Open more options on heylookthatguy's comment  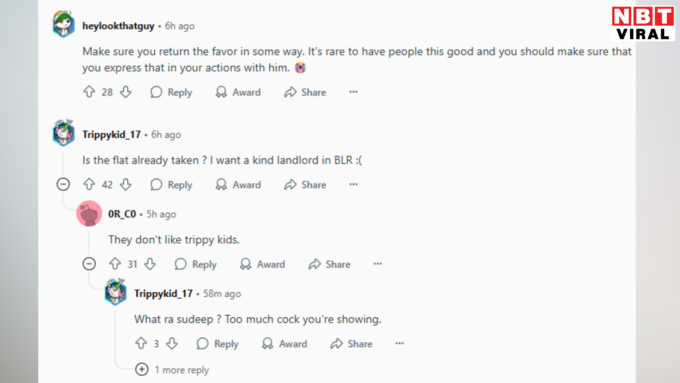click(353, 92)
